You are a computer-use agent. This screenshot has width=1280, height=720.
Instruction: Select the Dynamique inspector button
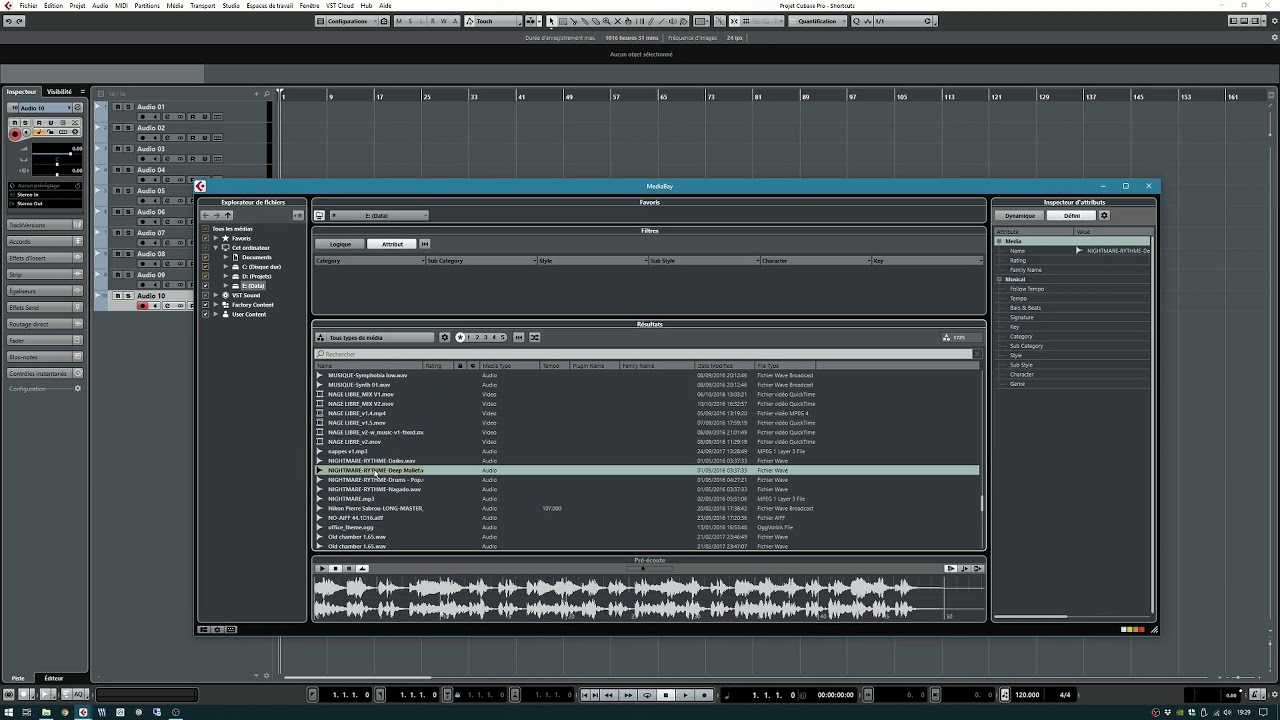1020,216
